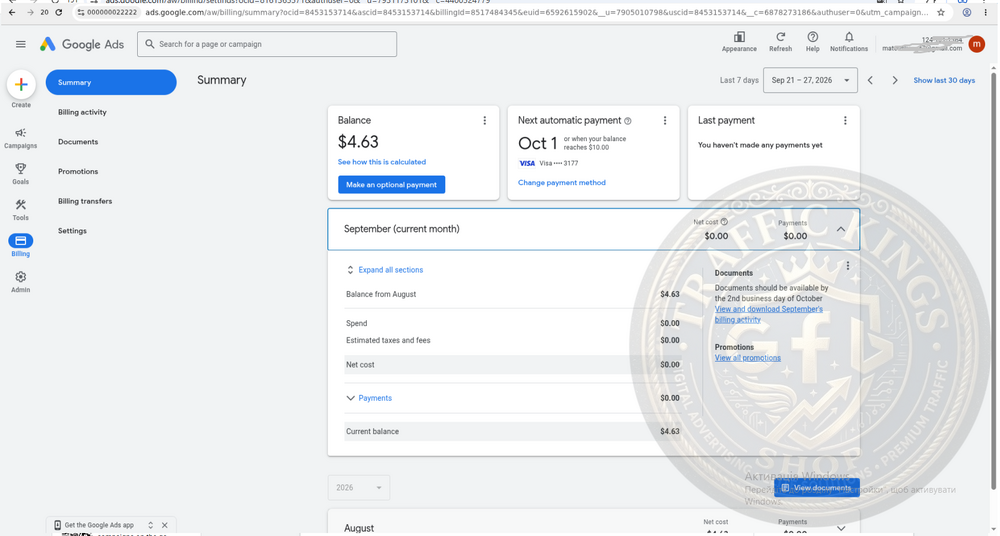Click the $4.63 balance amount

[358, 142]
